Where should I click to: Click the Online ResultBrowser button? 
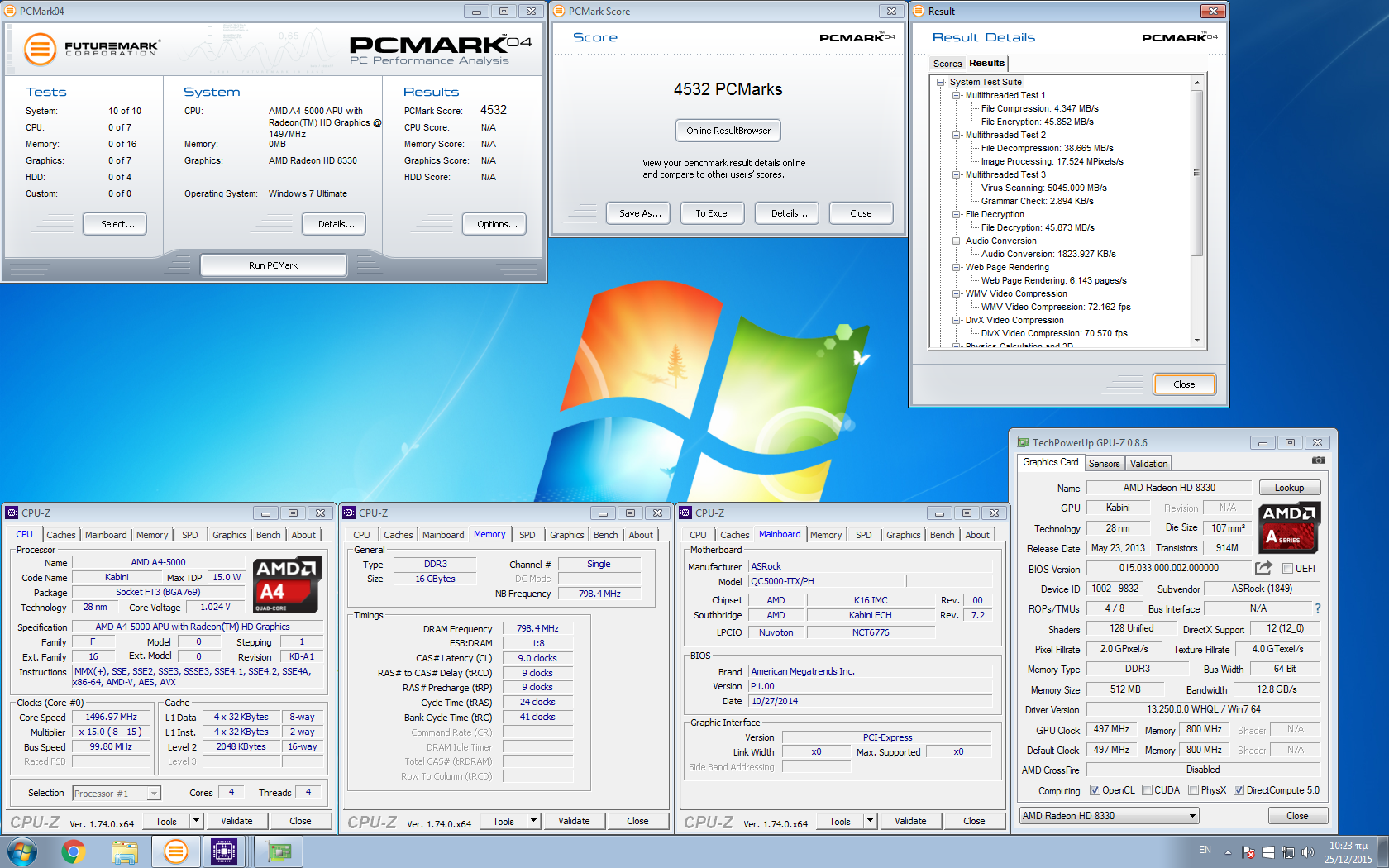pos(728,131)
